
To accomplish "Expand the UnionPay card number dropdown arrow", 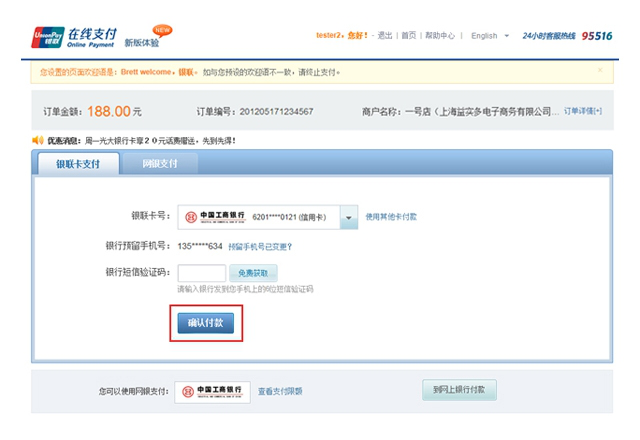I will pyautogui.click(x=348, y=217).
